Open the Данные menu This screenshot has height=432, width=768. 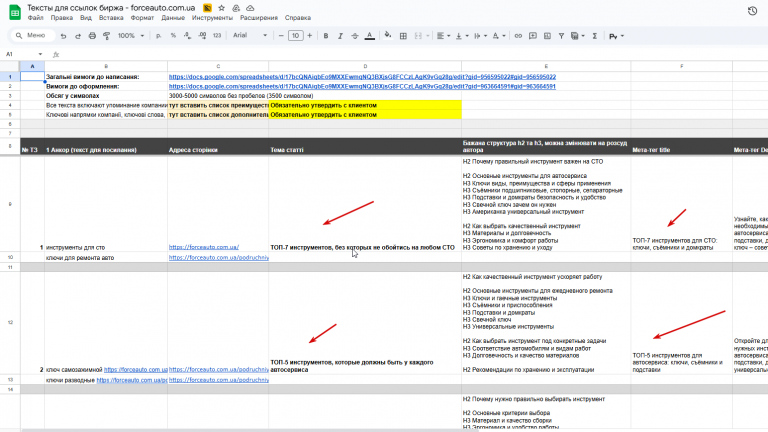(x=173, y=18)
